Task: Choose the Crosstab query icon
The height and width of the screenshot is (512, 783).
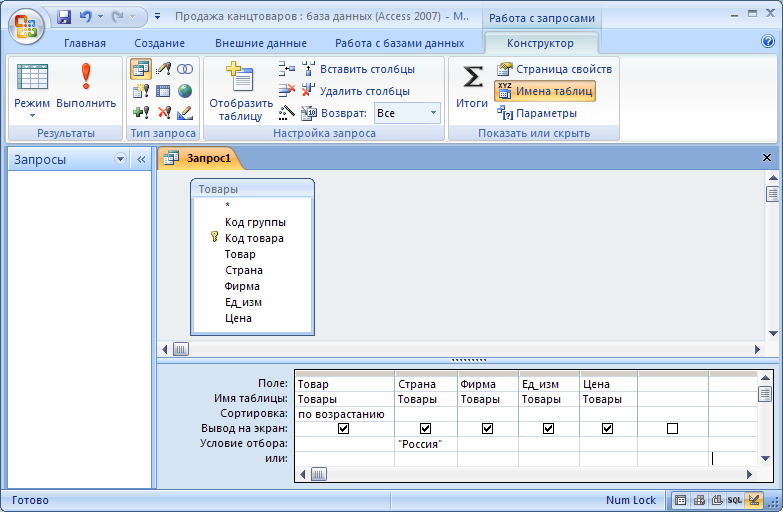Action: pos(163,91)
